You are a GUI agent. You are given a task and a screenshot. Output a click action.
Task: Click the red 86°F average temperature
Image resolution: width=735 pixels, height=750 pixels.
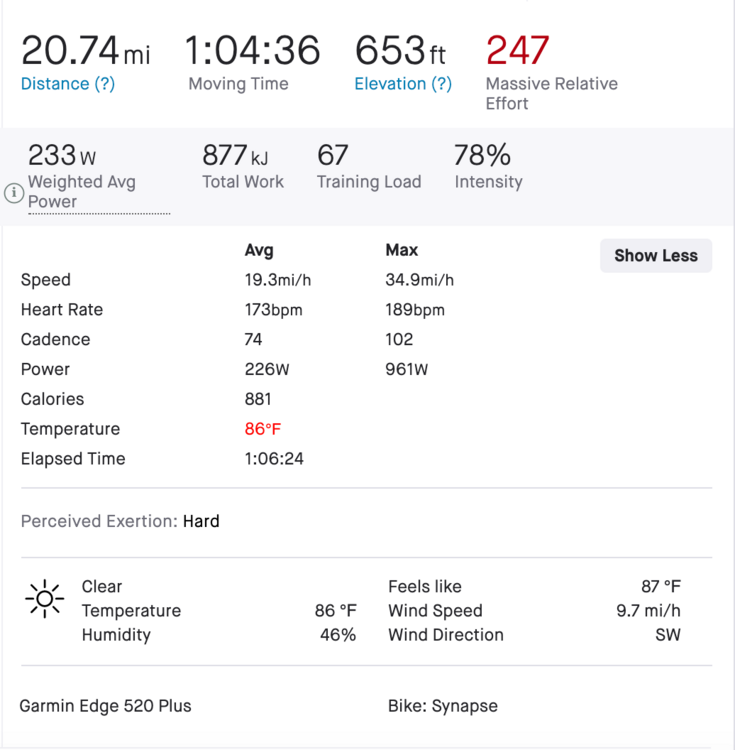[263, 429]
